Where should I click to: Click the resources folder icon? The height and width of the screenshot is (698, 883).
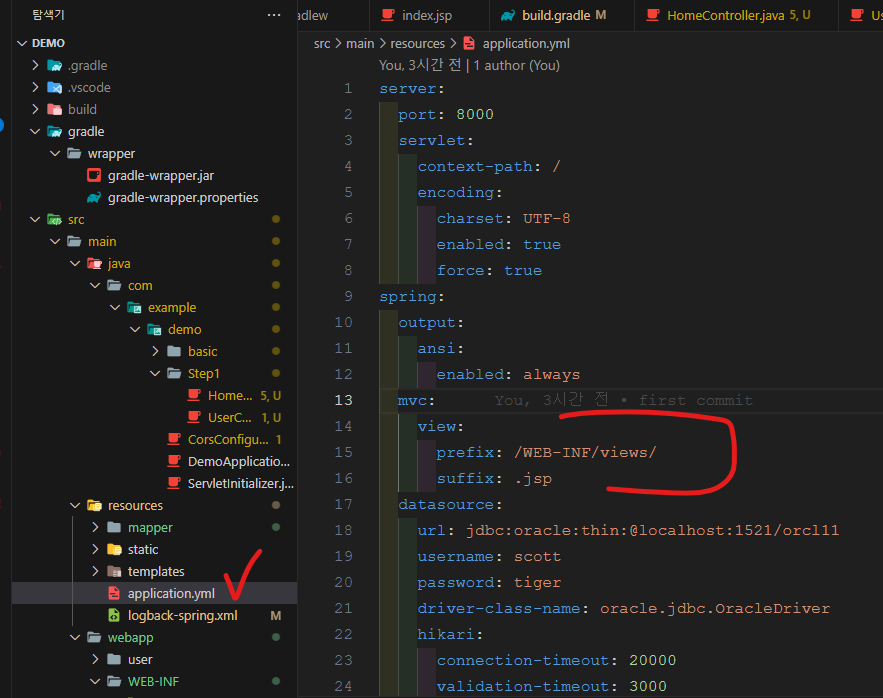coord(94,505)
